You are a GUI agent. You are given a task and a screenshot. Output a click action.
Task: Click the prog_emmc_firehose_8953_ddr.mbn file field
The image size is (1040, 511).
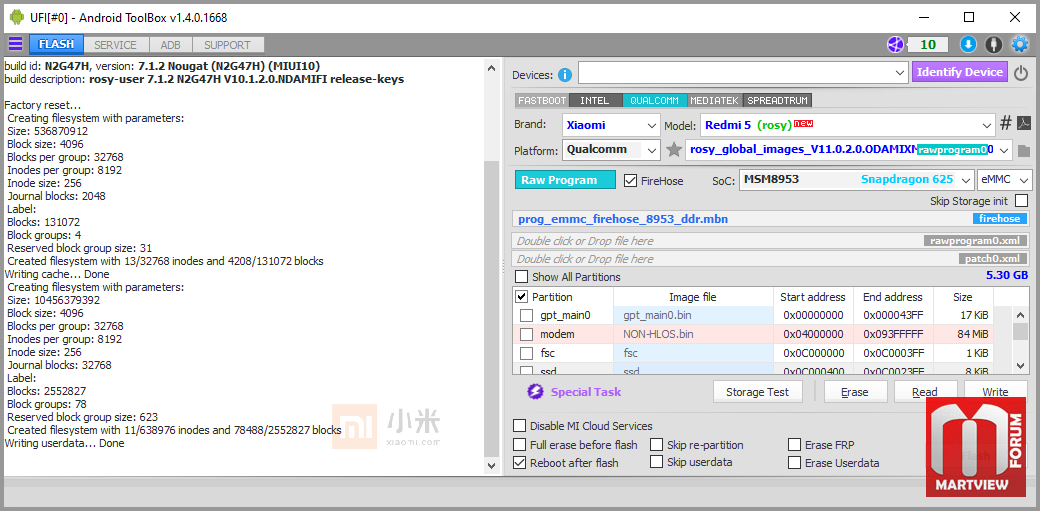click(771, 219)
